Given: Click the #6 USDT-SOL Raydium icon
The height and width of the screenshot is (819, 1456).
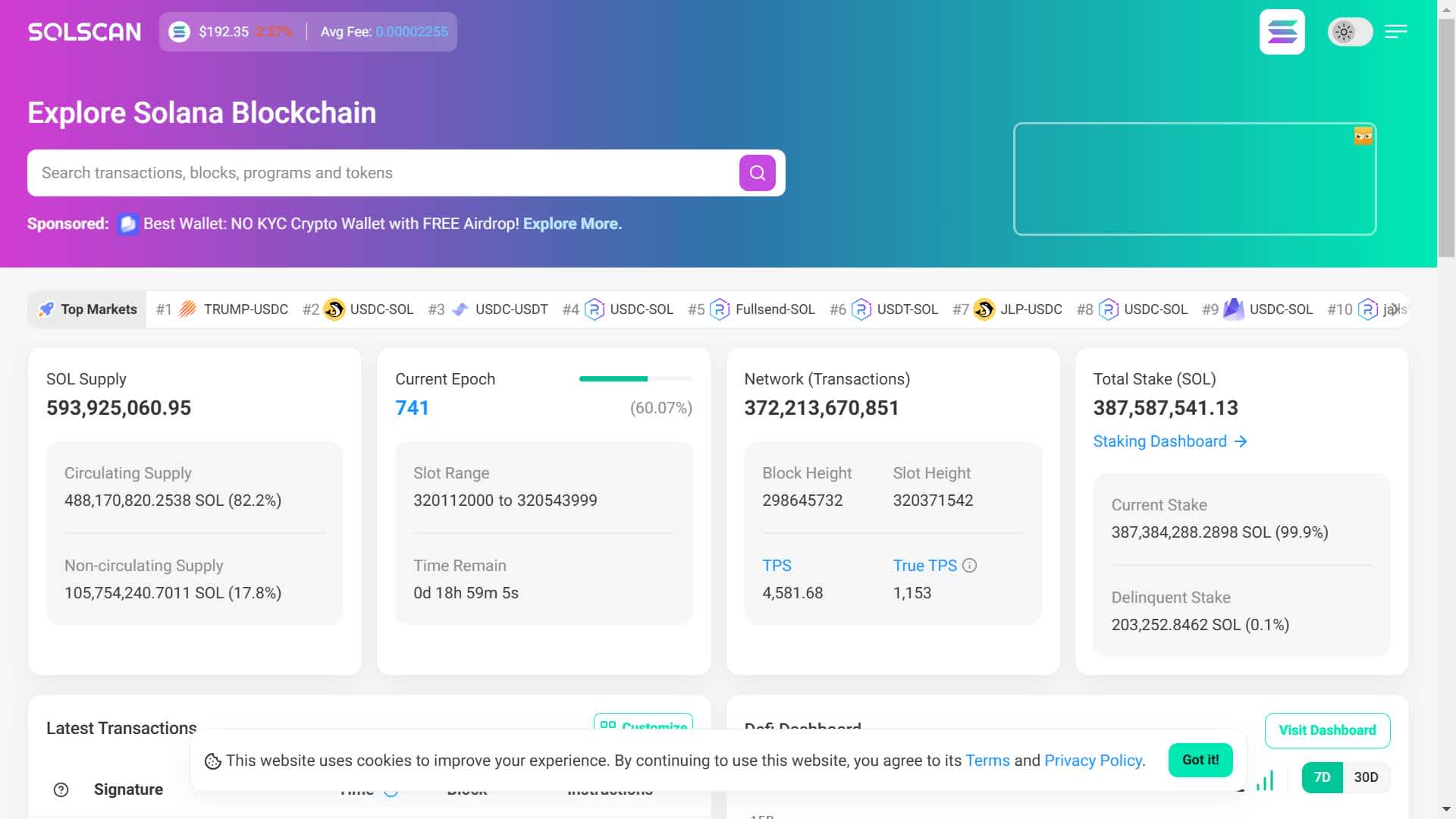Looking at the screenshot, I should pos(861,309).
